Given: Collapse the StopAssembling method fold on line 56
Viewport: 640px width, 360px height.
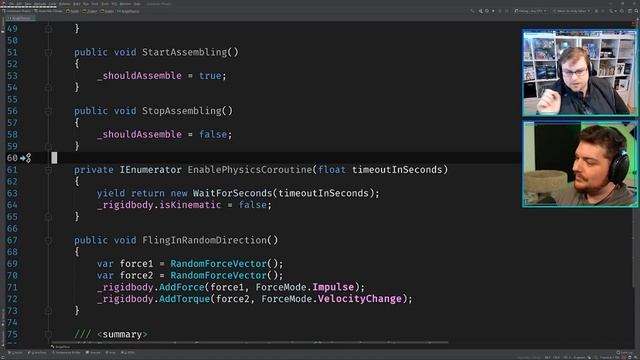Looking at the screenshot, I should (x=48, y=111).
